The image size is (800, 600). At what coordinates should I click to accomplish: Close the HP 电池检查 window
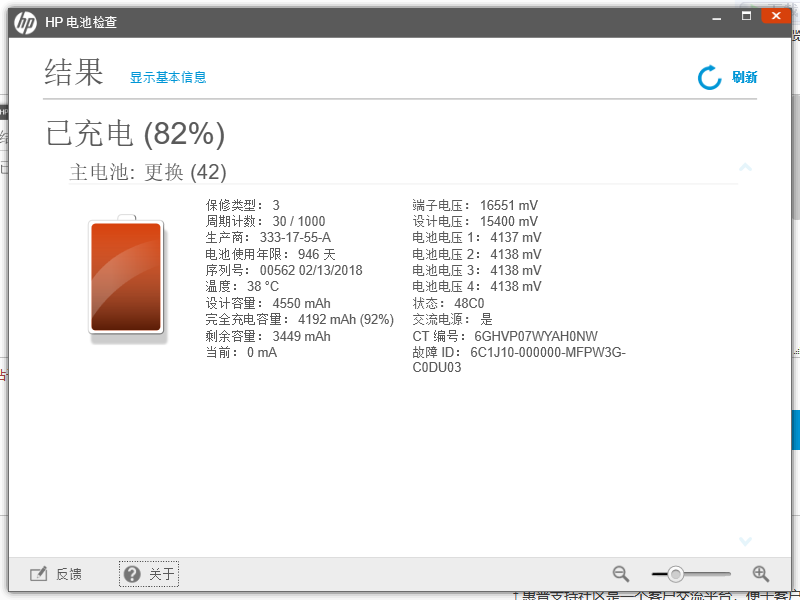(776, 15)
